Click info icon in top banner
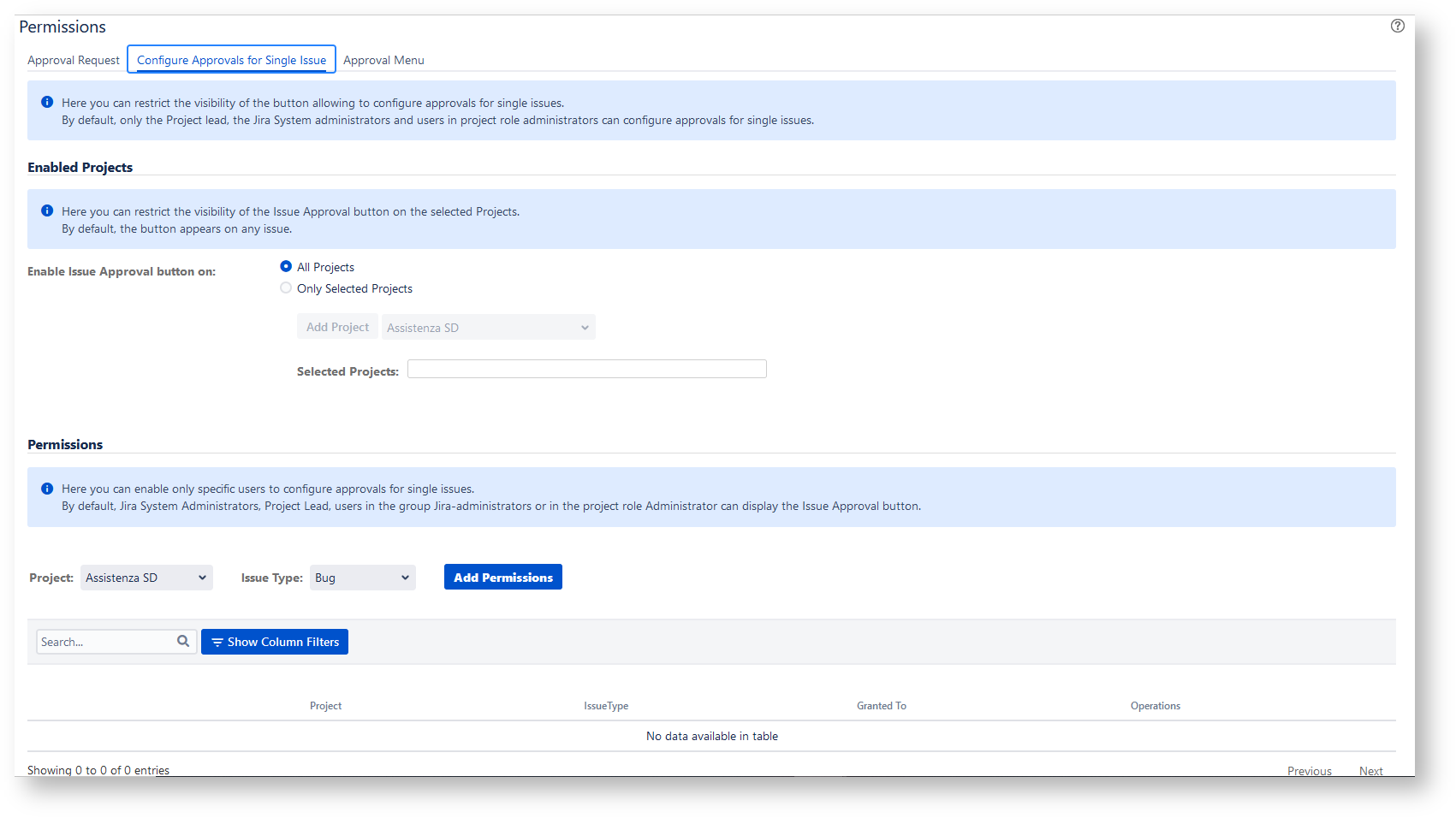 pos(47,102)
